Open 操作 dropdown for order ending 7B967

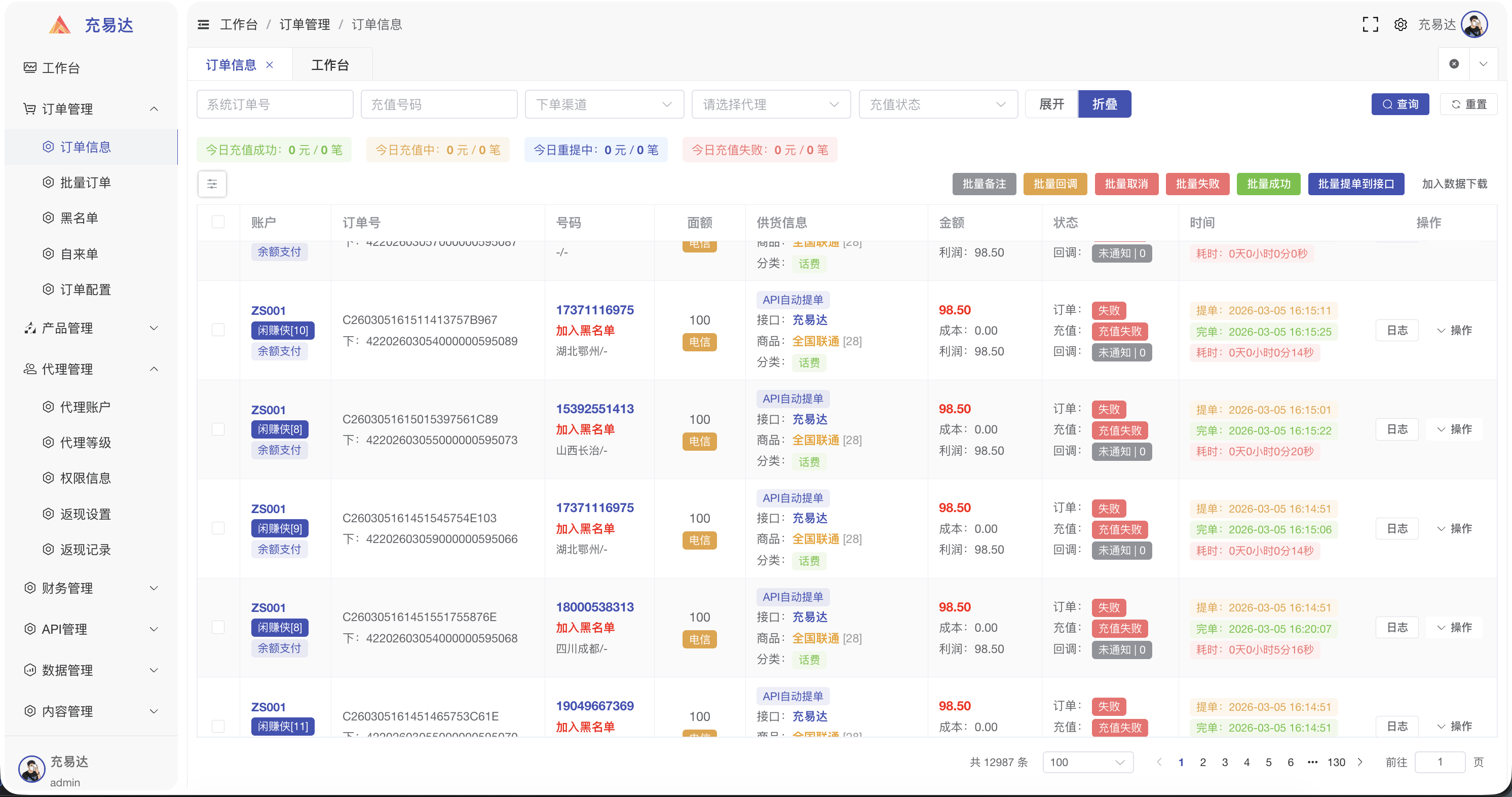(x=1454, y=330)
